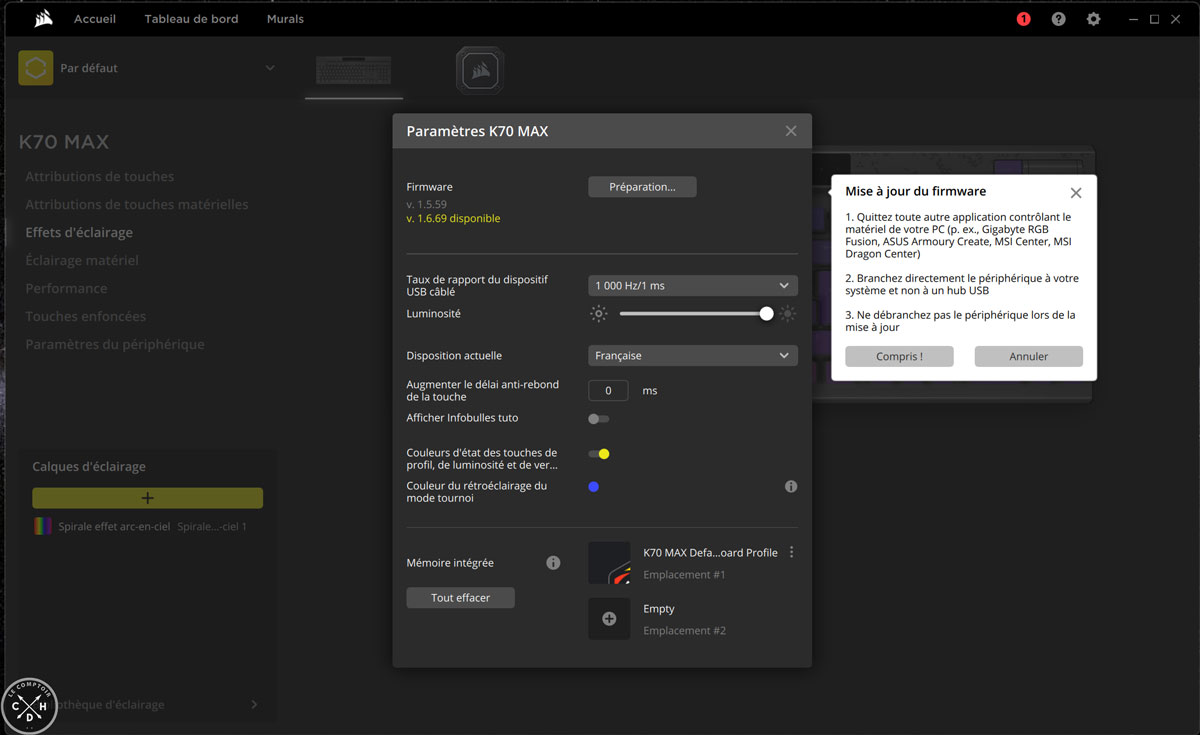Open the three-dot menu on K70 MAX profile
Image resolution: width=1200 pixels, height=735 pixels.
point(790,551)
